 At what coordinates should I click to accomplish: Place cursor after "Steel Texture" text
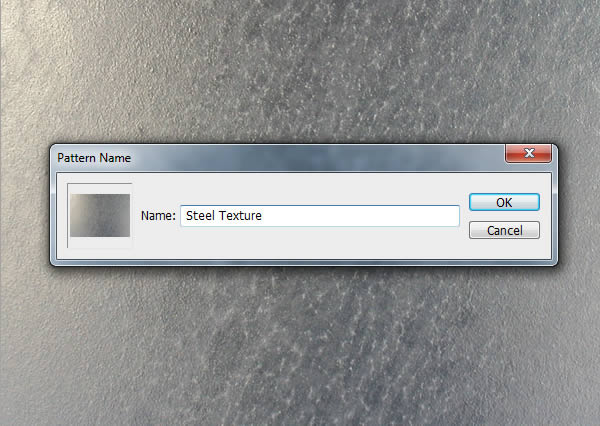262,216
